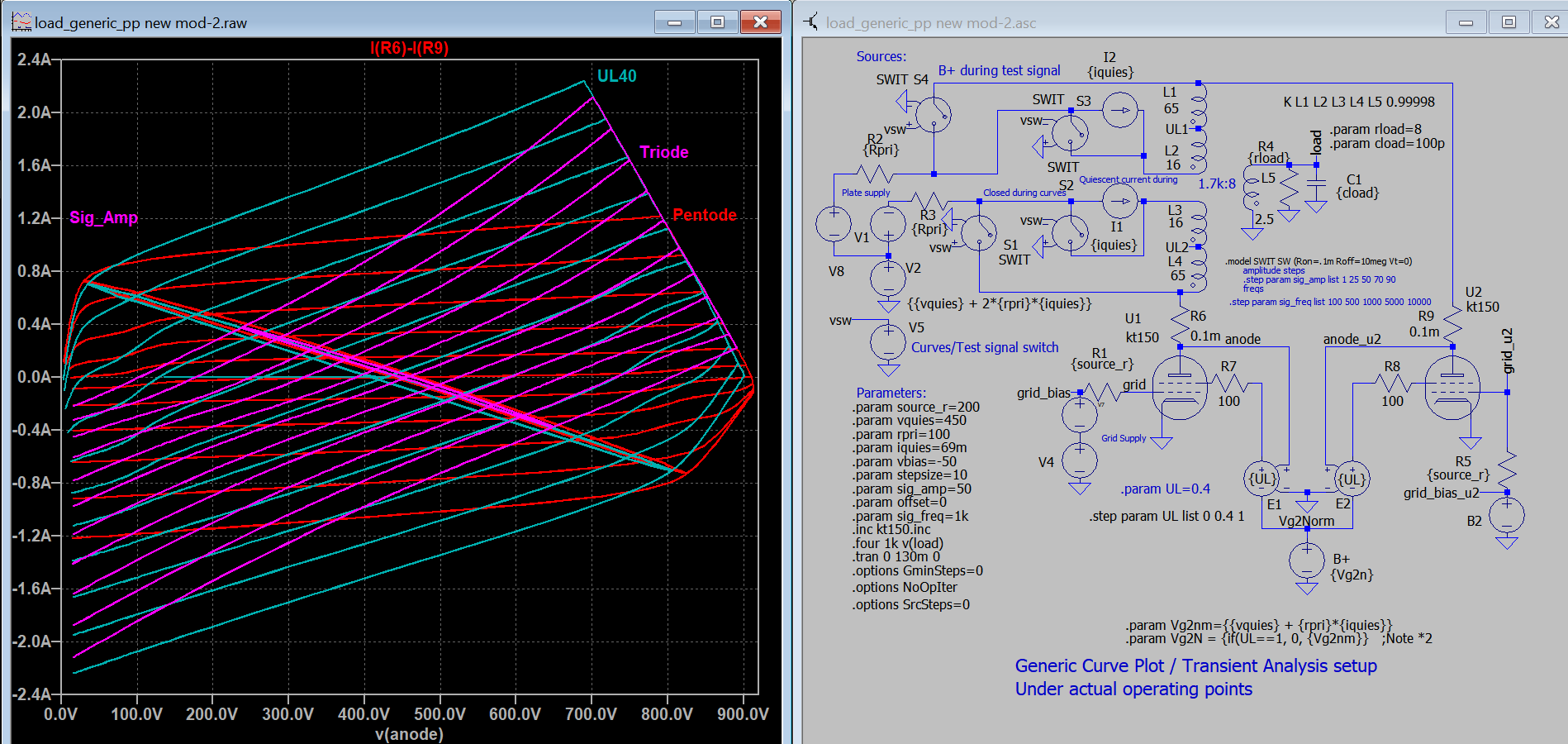1568x744 pixels.
Task: Select the R1 {source_r} resistor
Action: pos(1102,393)
